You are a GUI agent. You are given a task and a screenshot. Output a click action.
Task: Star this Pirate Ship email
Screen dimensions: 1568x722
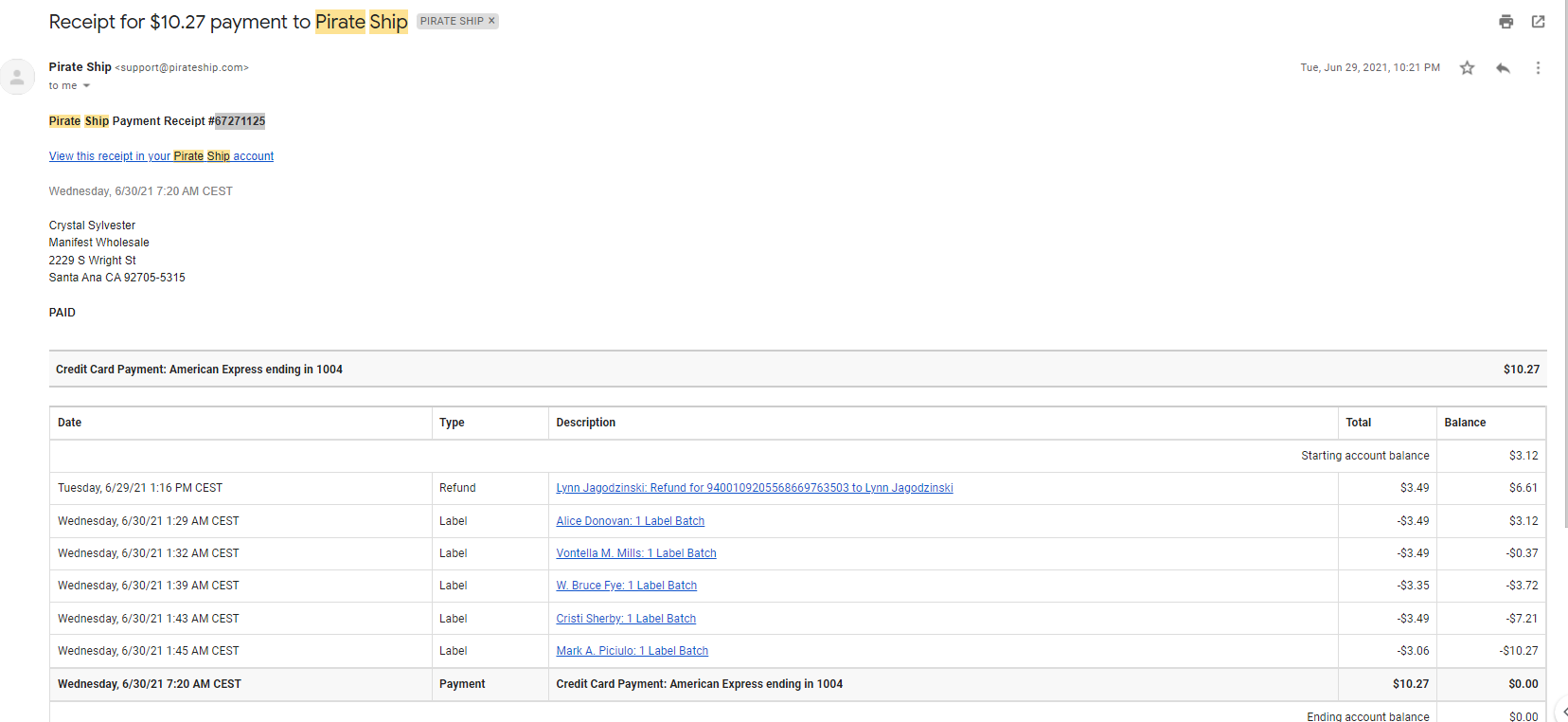[x=1467, y=68]
